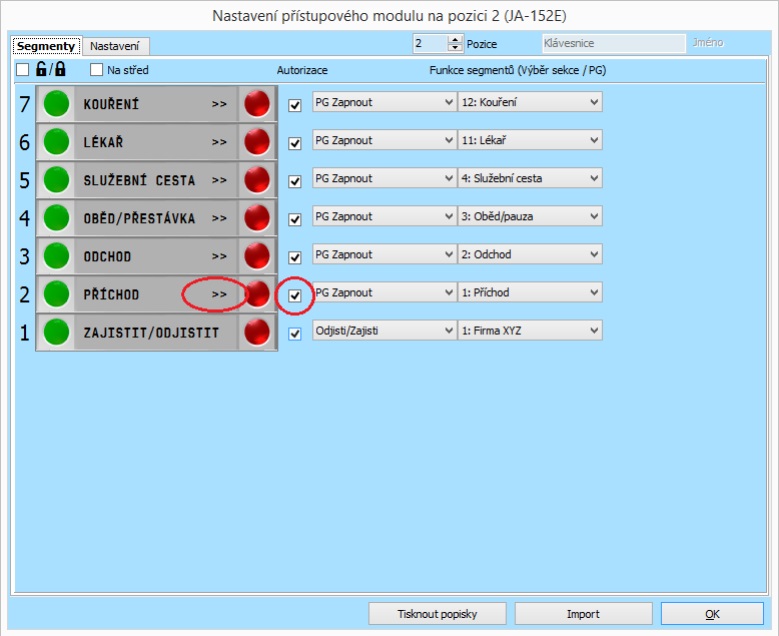779x636 pixels.
Task: Switch to the Nastavení tab
Action: (x=116, y=46)
